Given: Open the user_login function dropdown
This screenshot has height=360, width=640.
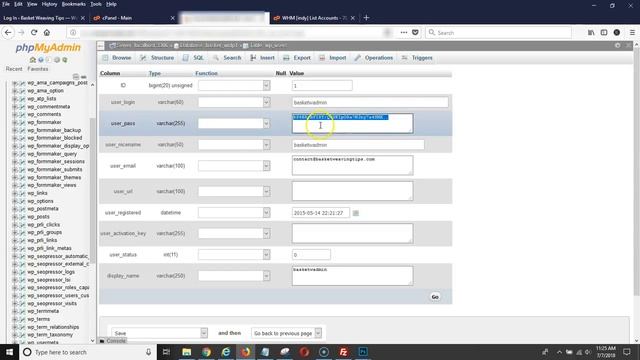Looking at the screenshot, I should (x=234, y=102).
